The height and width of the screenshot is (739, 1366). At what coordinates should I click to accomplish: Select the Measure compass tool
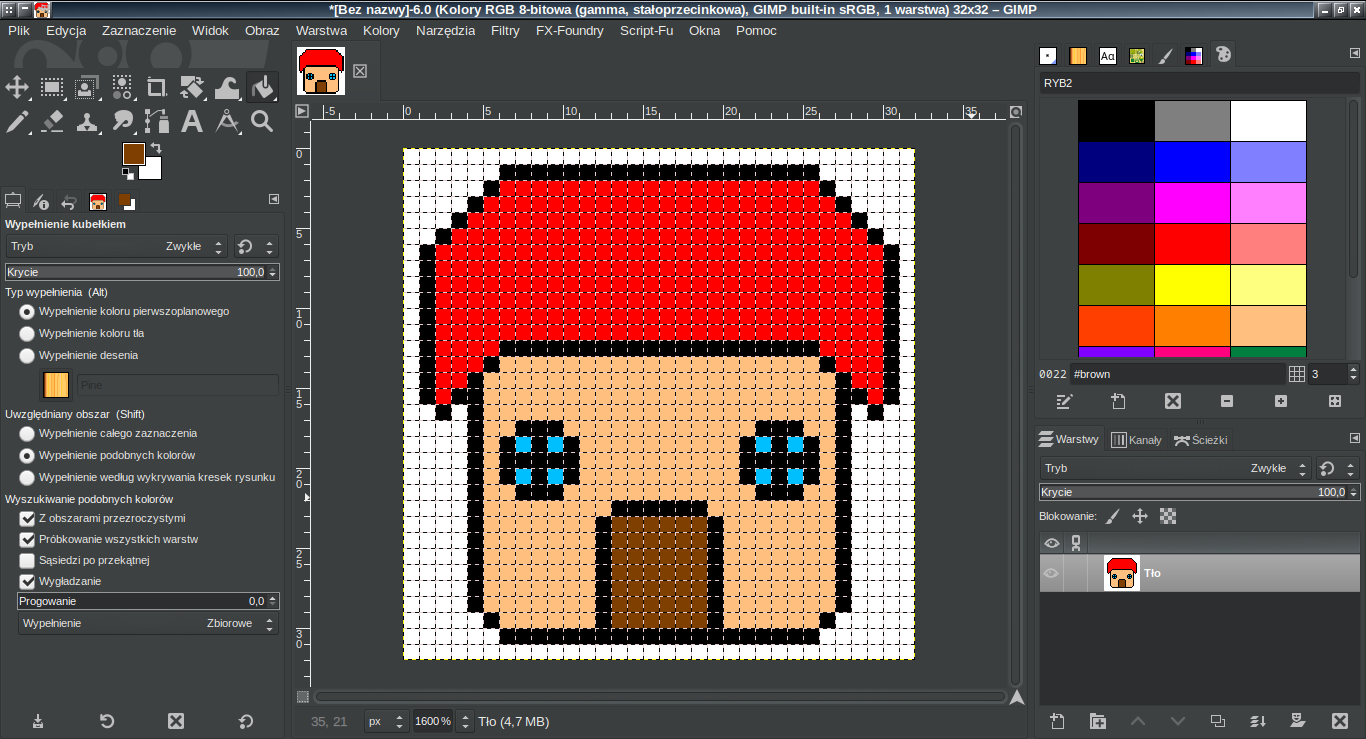(x=227, y=122)
